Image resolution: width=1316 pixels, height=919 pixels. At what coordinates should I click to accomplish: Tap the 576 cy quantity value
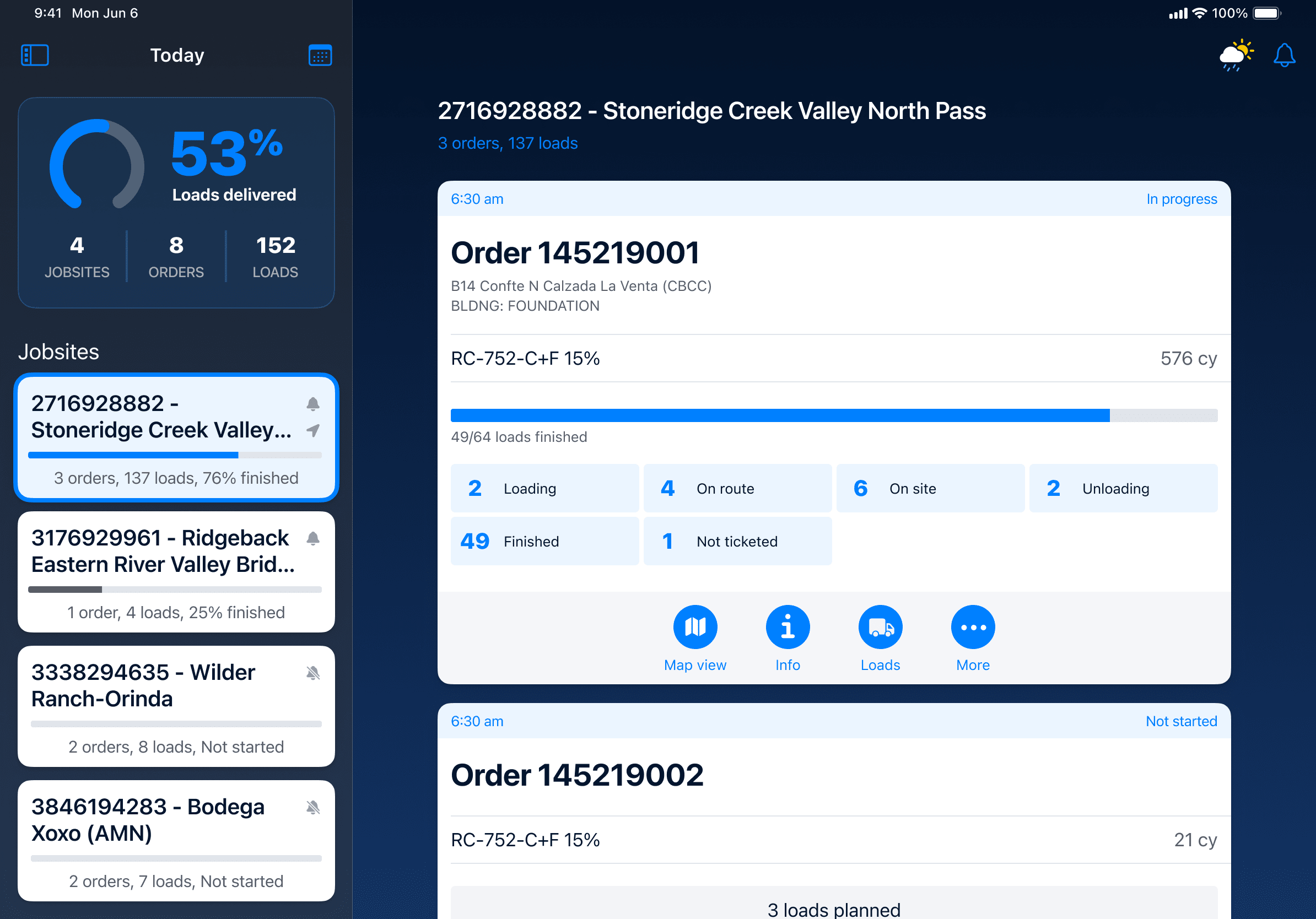click(1189, 359)
